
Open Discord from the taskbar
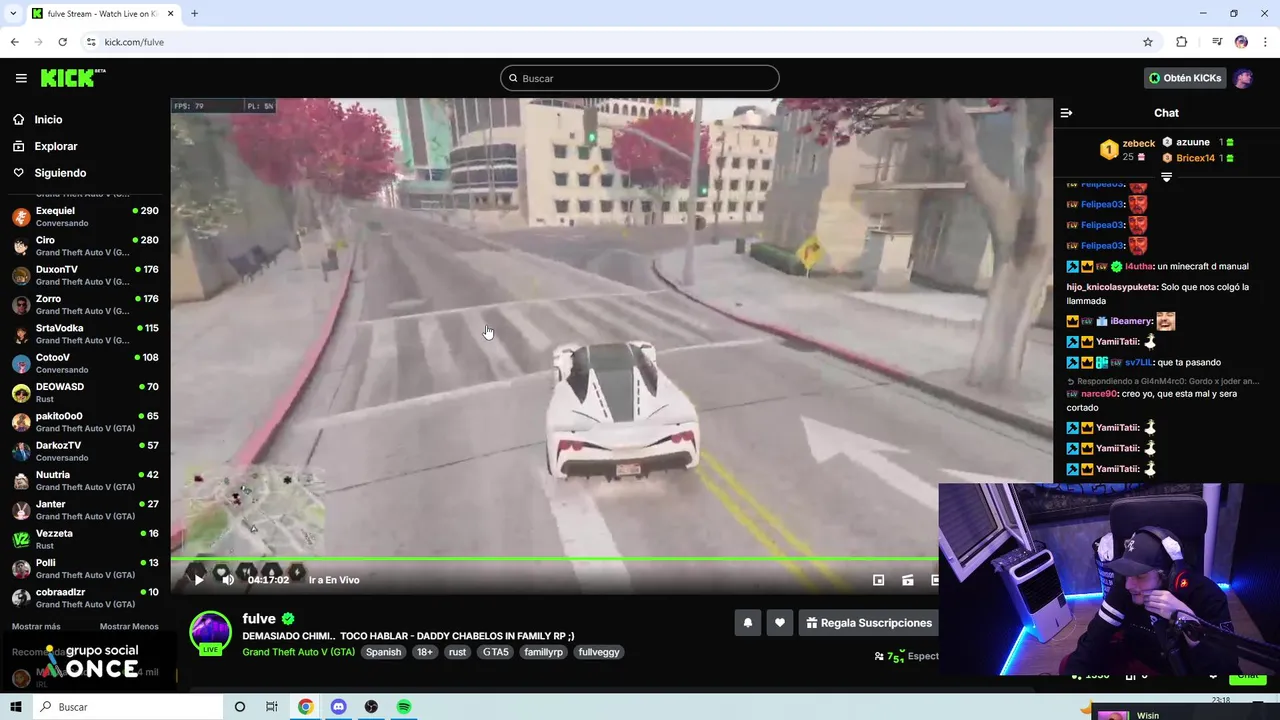pos(338,707)
